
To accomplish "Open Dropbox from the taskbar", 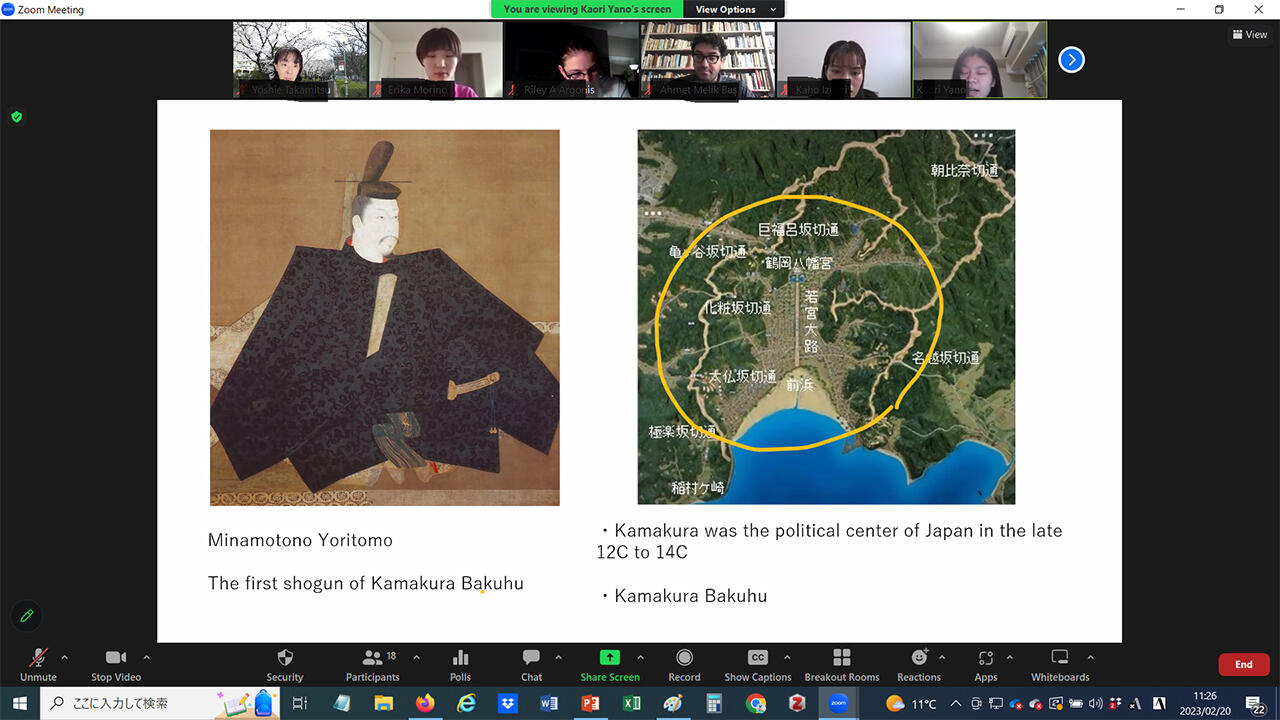I will pyautogui.click(x=507, y=703).
